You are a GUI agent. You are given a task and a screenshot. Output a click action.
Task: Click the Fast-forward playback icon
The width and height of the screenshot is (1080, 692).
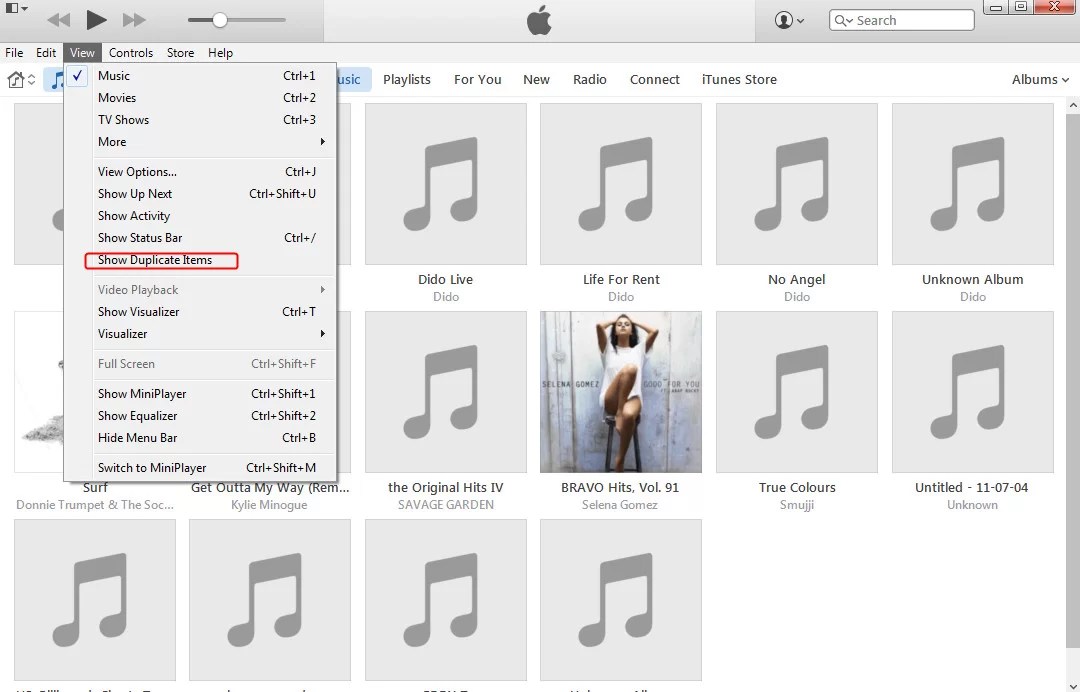click(132, 18)
